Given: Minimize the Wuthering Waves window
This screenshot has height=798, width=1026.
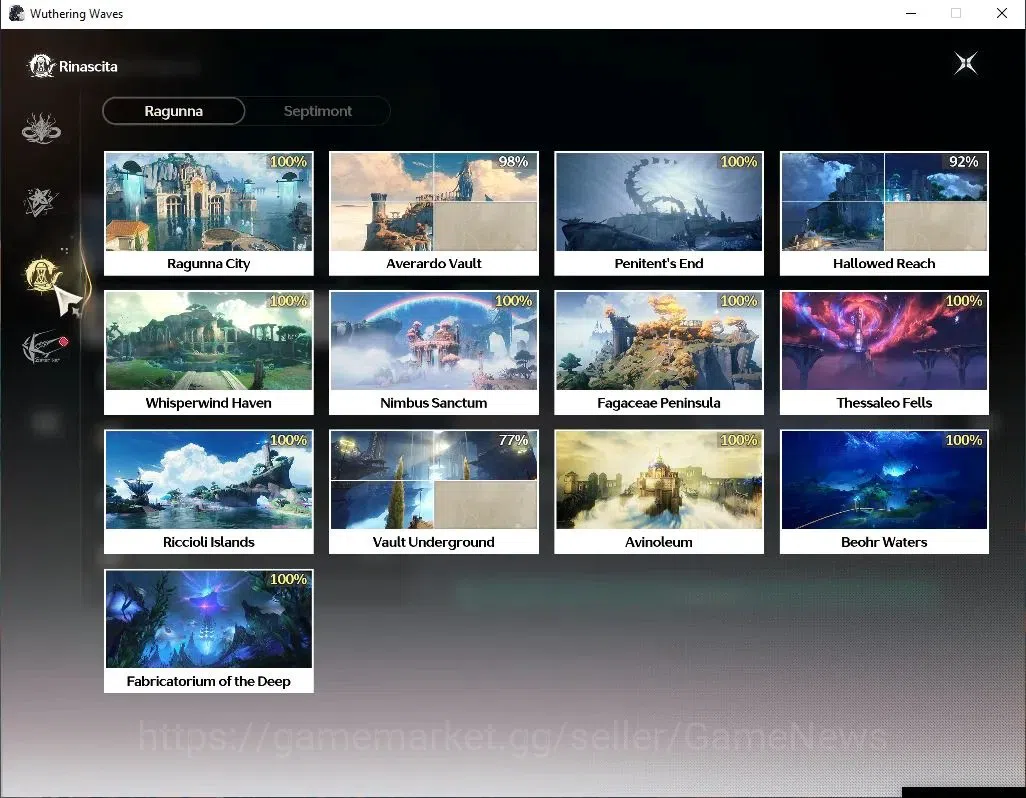Looking at the screenshot, I should (x=911, y=13).
